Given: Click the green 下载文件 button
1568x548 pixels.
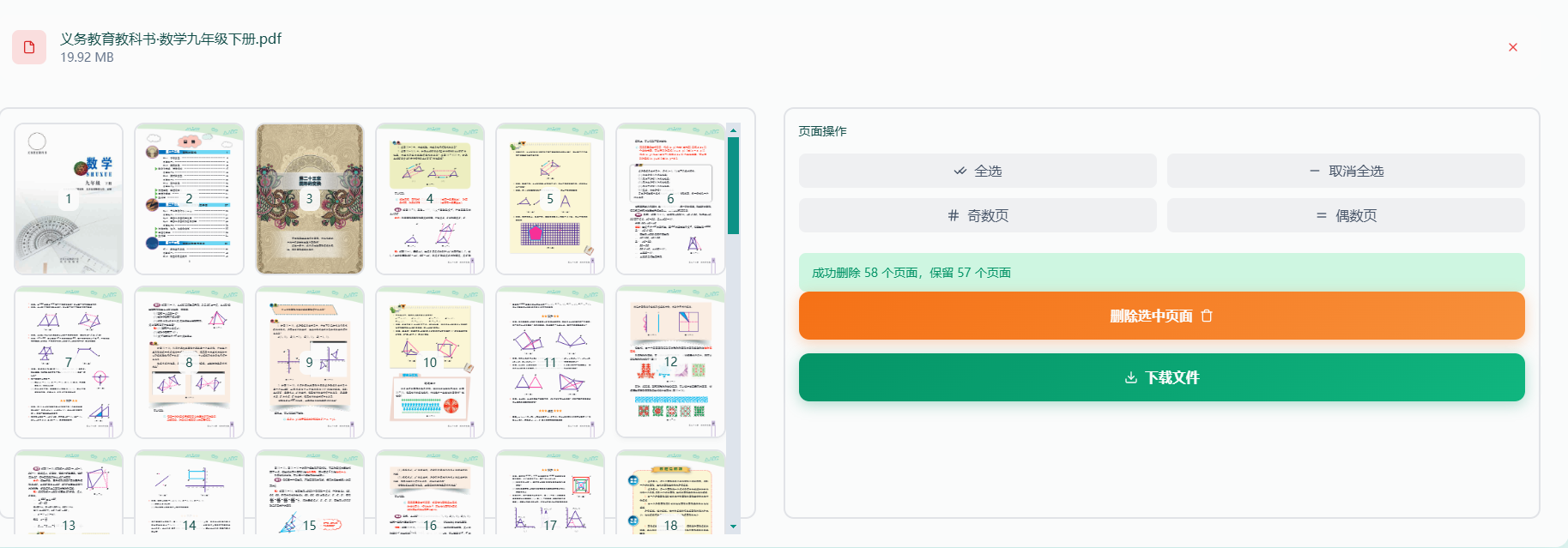Looking at the screenshot, I should pyautogui.click(x=1162, y=377).
